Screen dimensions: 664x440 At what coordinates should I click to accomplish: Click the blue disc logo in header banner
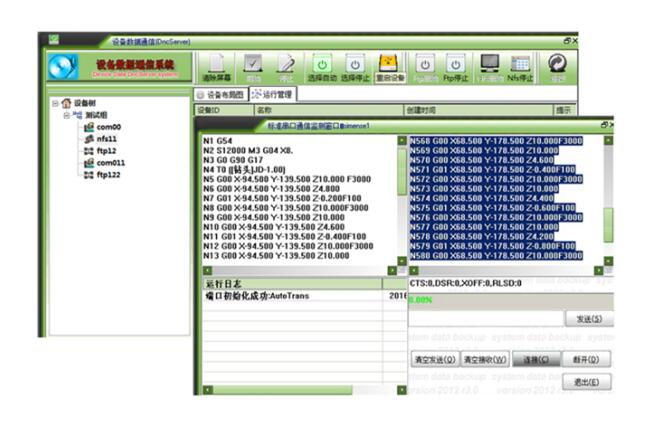pos(64,66)
